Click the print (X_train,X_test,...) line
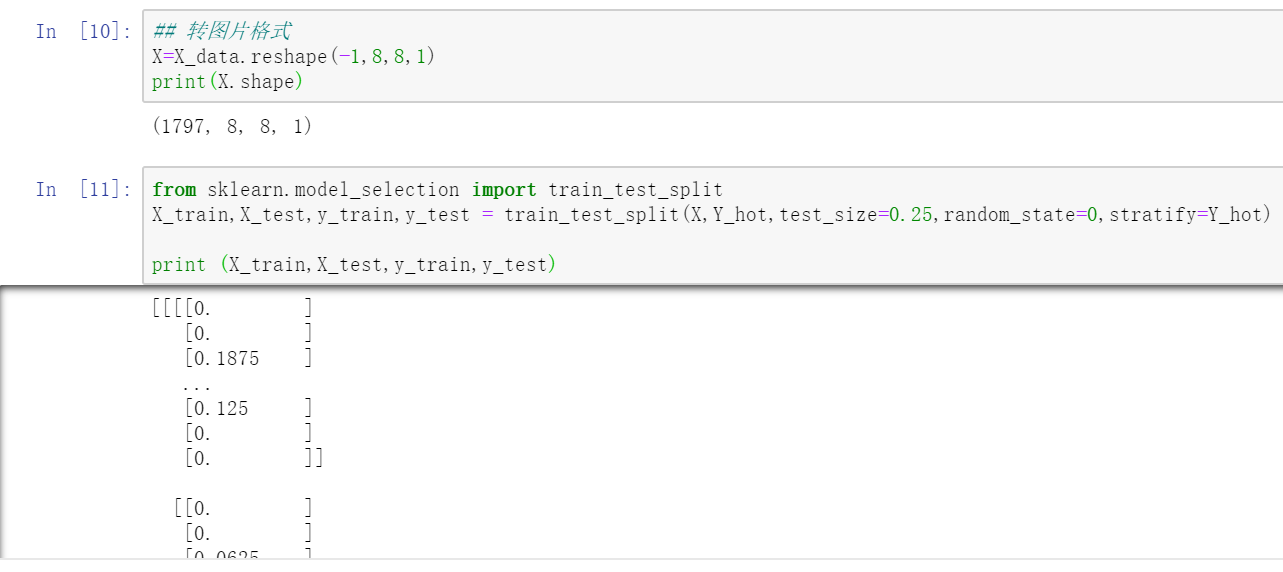1283x572 pixels. coord(352,265)
